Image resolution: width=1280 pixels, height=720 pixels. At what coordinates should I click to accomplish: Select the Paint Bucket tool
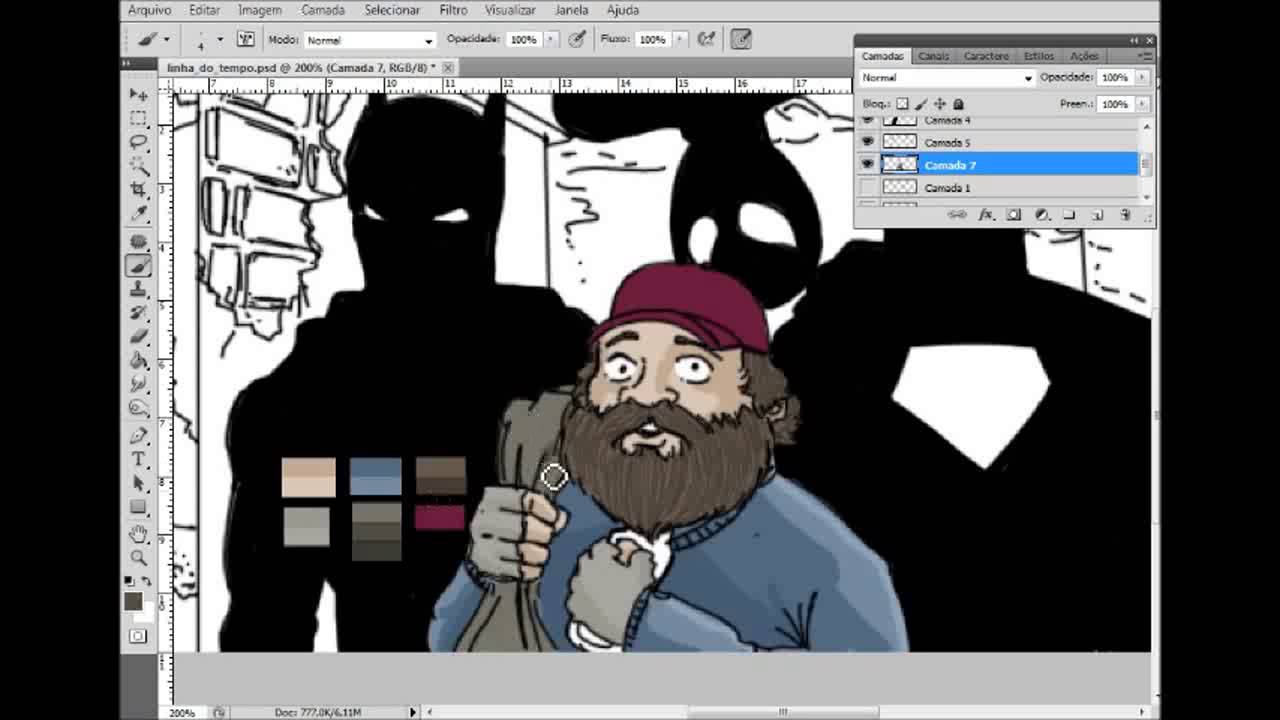pyautogui.click(x=138, y=362)
